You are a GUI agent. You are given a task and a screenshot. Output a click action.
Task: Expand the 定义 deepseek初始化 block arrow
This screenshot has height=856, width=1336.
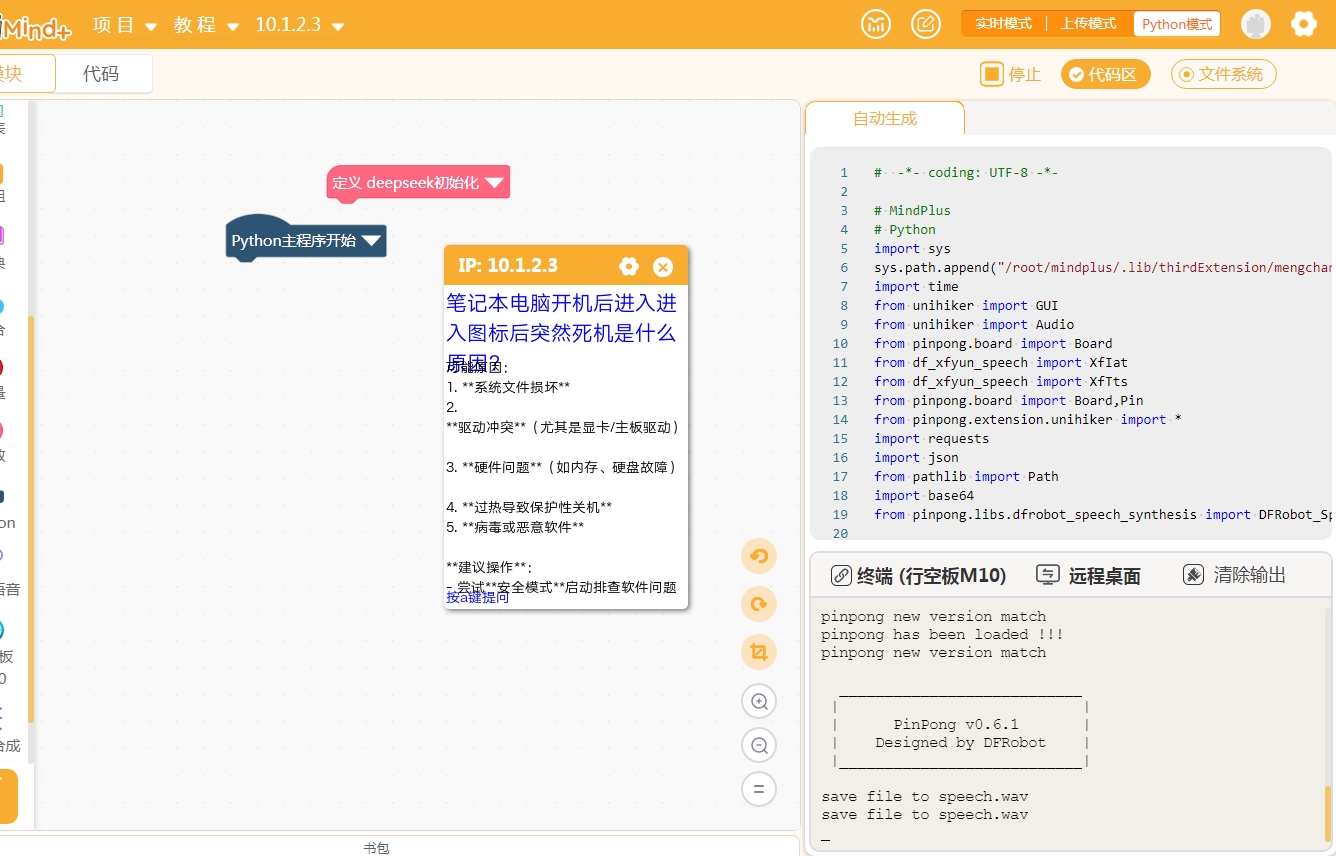494,183
